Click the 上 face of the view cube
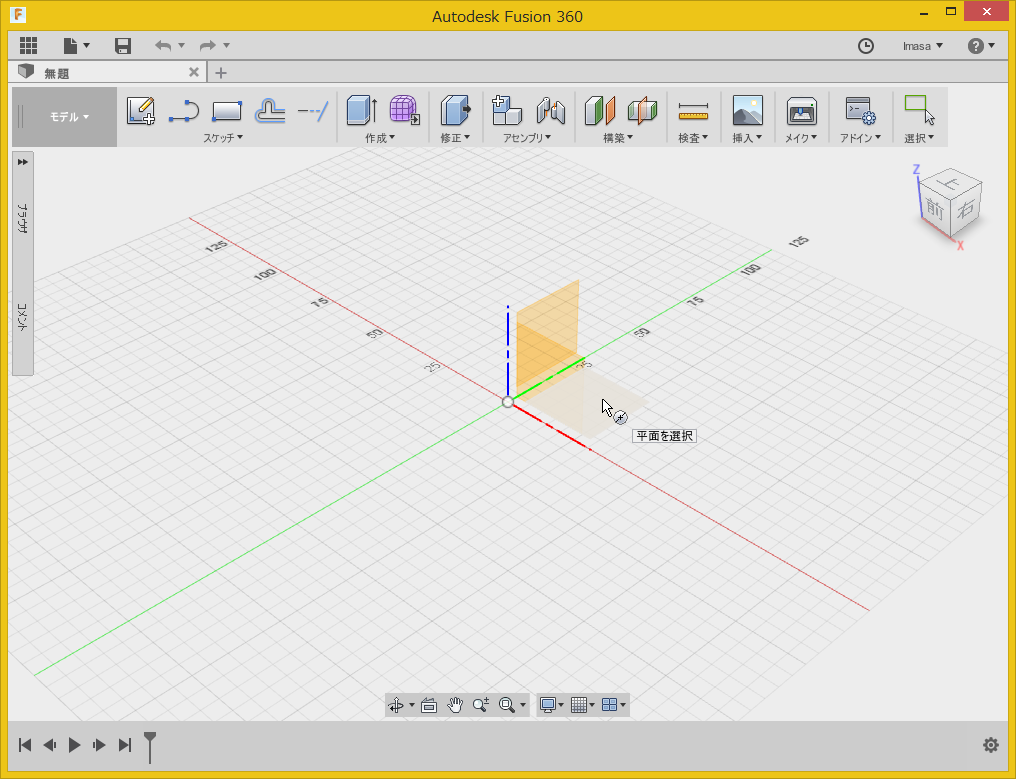This screenshot has height=779, width=1016. tap(951, 183)
